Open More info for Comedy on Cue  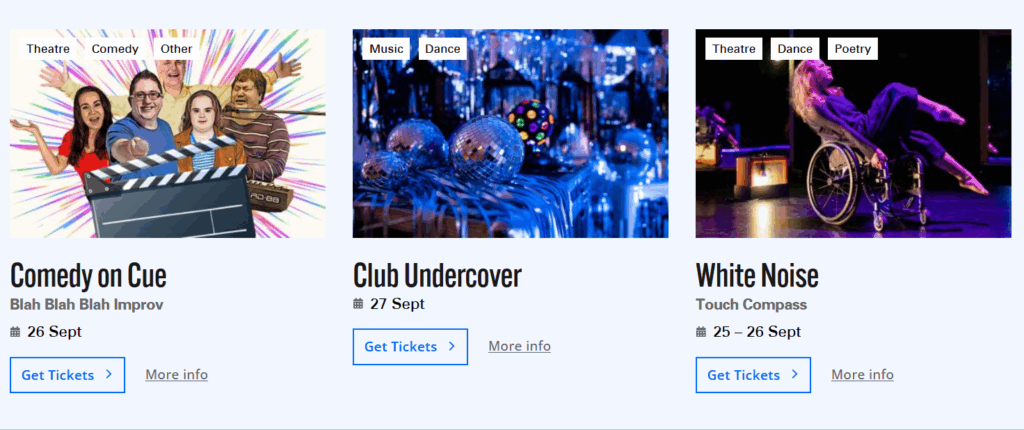tap(176, 374)
